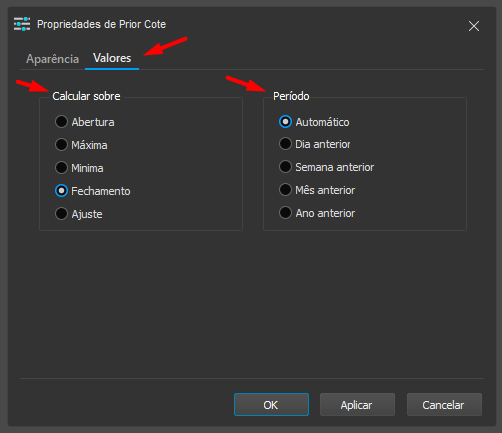Select the Ano anterior option
The height and width of the screenshot is (433, 502).
click(317, 213)
